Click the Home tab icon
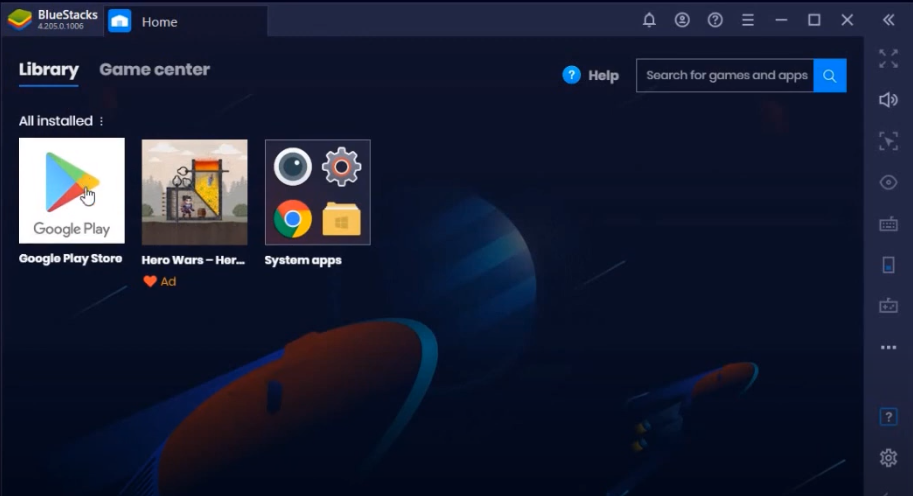 click(119, 22)
